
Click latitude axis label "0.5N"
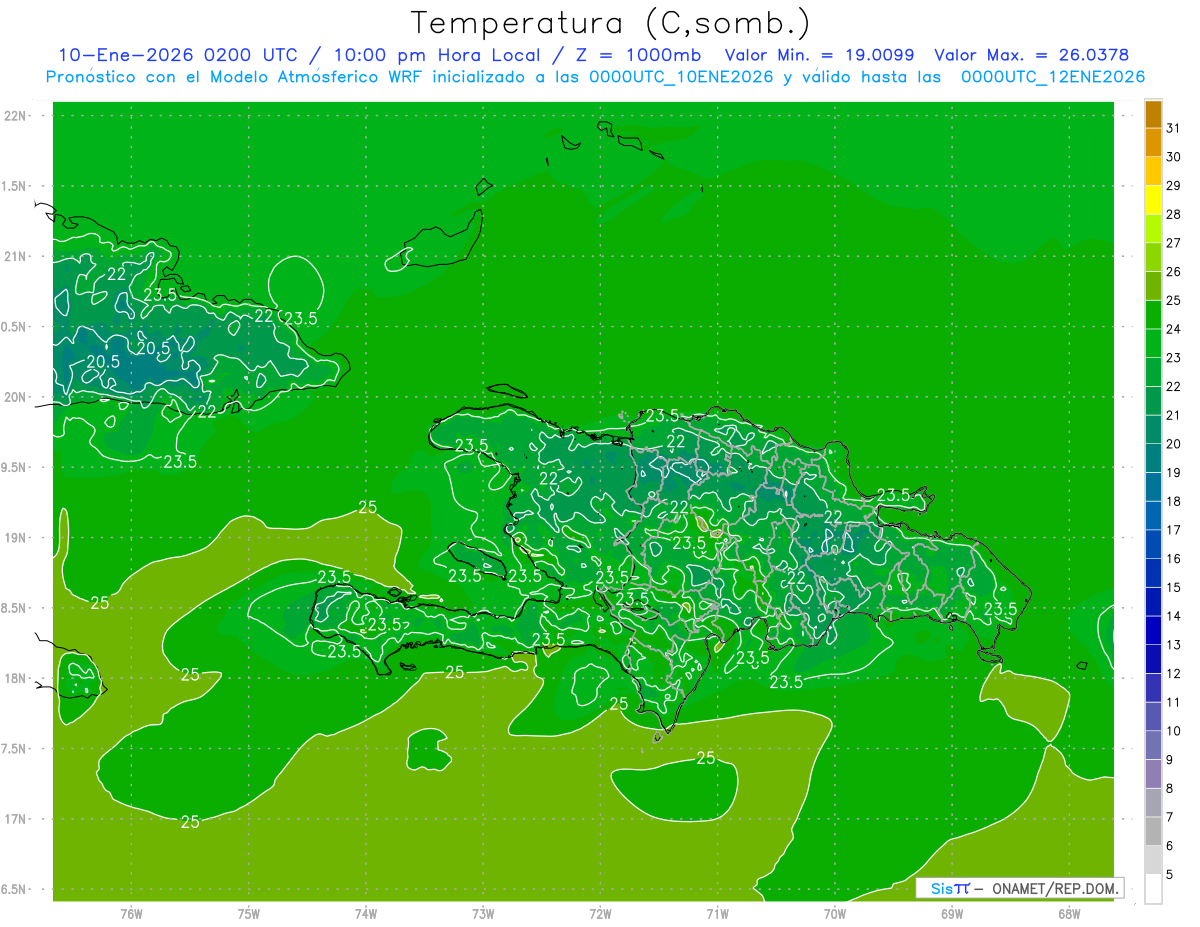(x=15, y=327)
